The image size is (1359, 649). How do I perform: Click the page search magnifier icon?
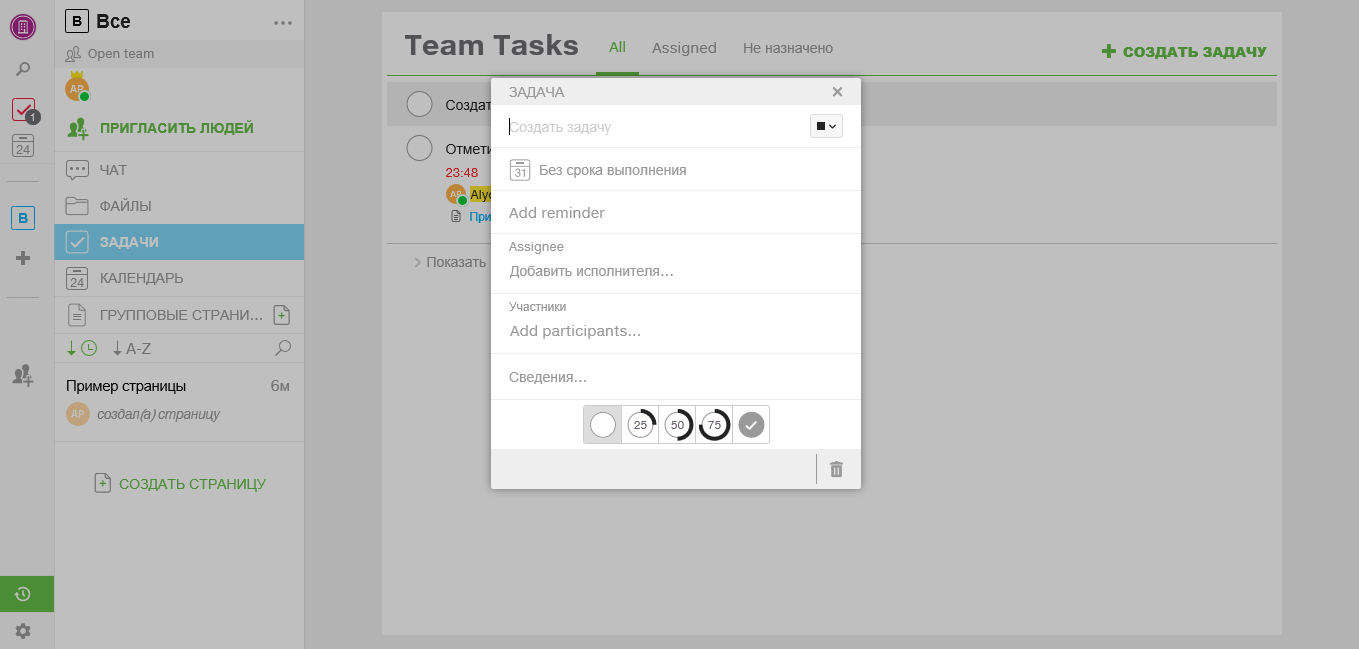pyautogui.click(x=283, y=348)
